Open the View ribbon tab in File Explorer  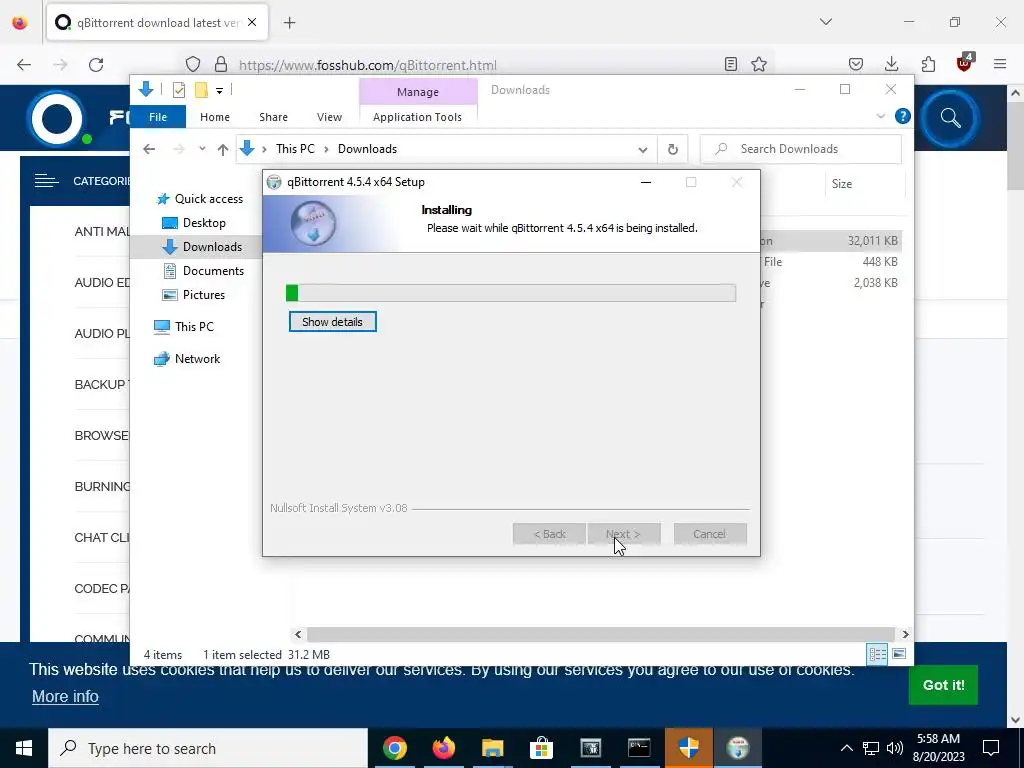(x=329, y=117)
